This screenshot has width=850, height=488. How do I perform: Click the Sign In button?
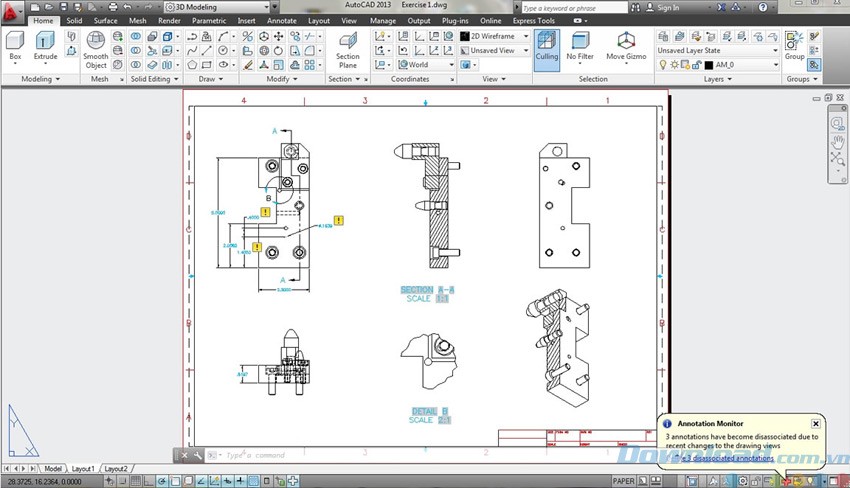pyautogui.click(x=663, y=8)
